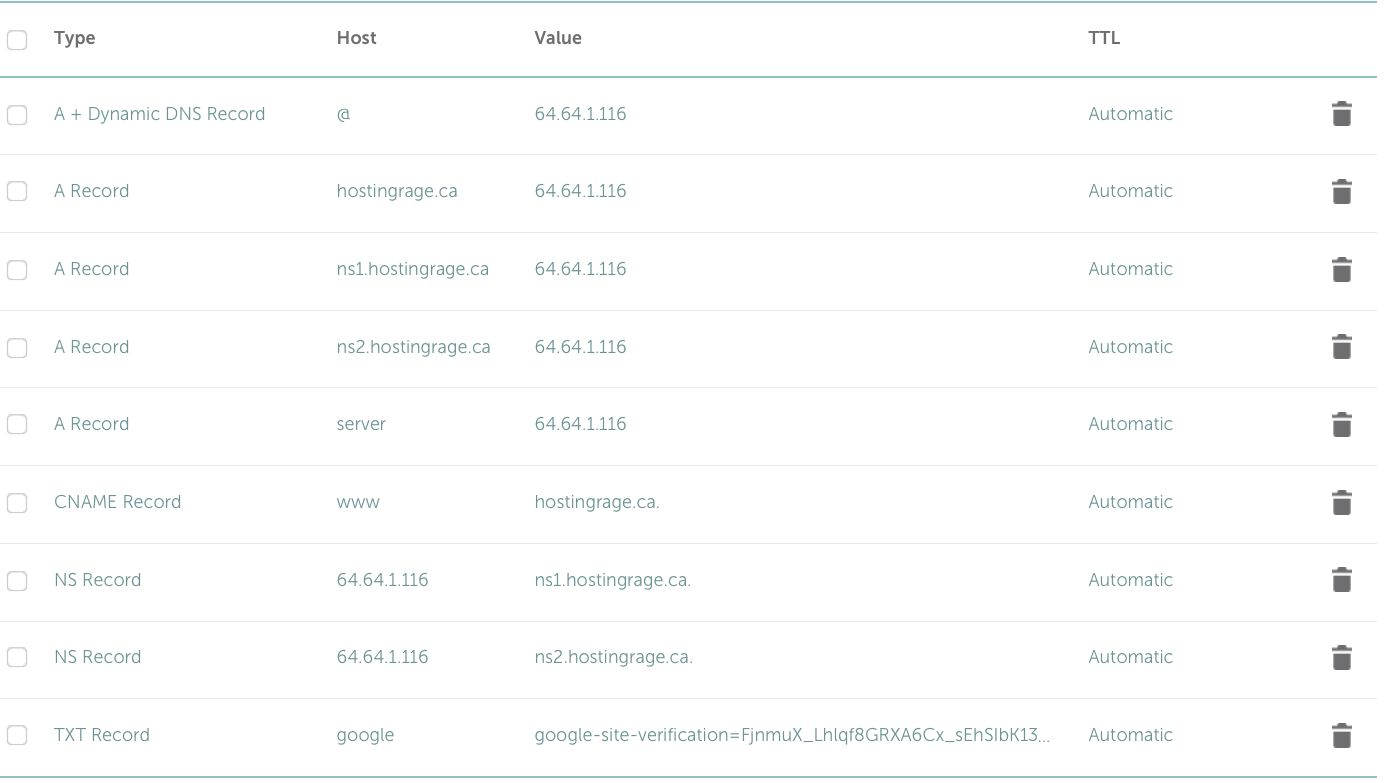Image resolution: width=1400 pixels, height=783 pixels.
Task: Remove NS Record pointing to ns1.hostingrage.ca.
Action: (x=1342, y=580)
